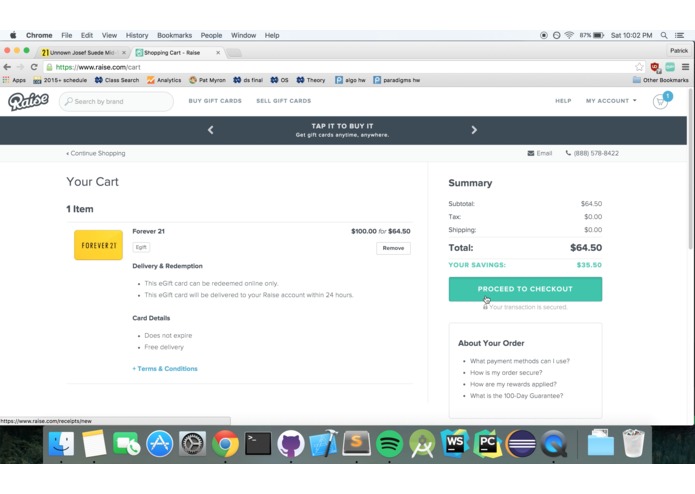Open 'How is my order secure?'
This screenshot has height=494, width=695.
tap(506, 373)
